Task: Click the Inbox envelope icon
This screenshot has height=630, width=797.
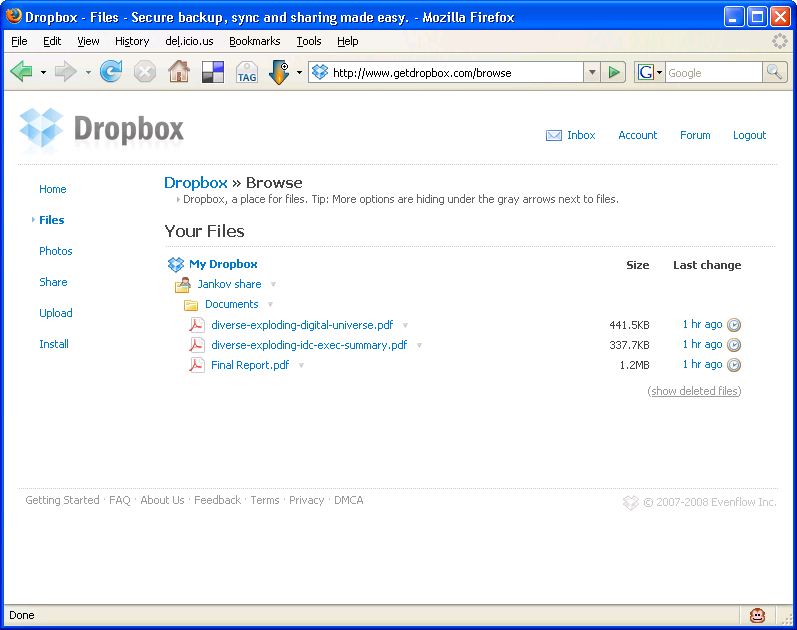Action: [x=554, y=135]
